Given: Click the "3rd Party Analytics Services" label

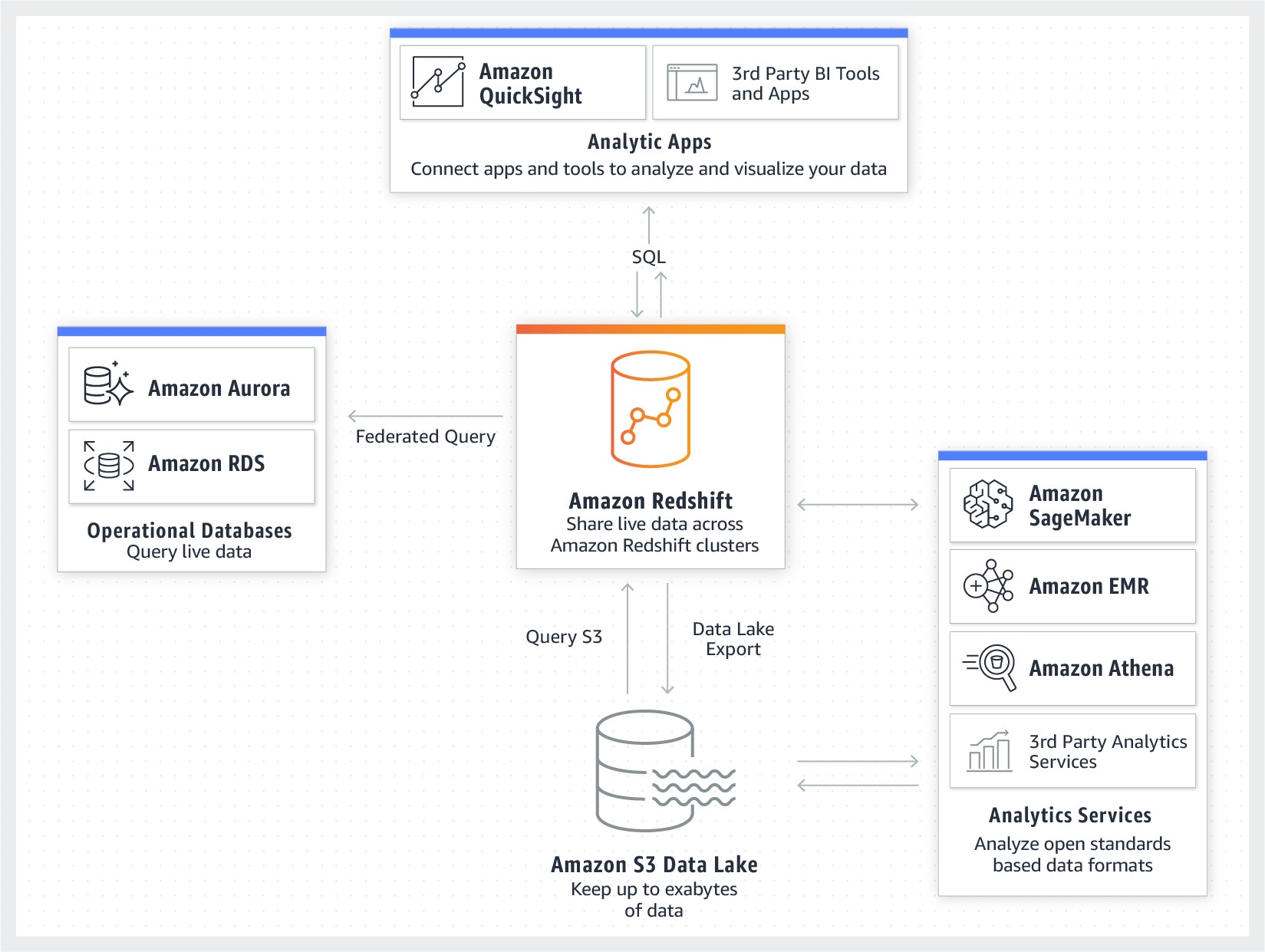Looking at the screenshot, I should 1108,752.
